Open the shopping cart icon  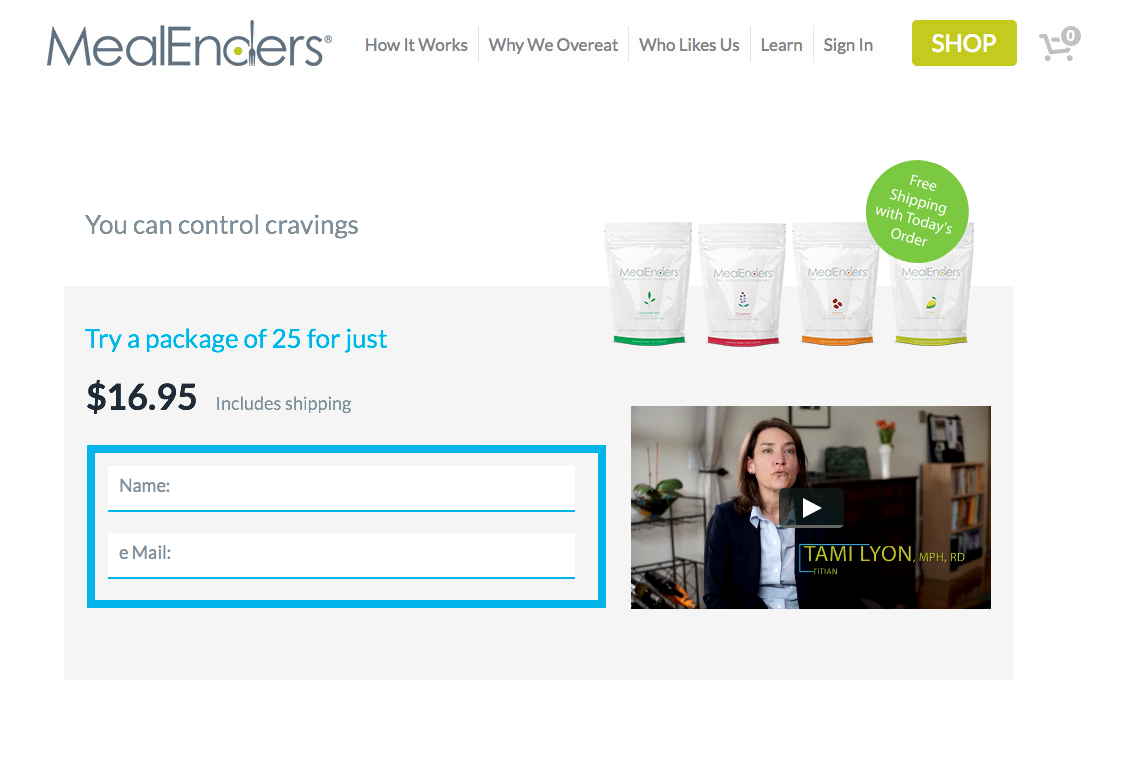coord(1059,45)
